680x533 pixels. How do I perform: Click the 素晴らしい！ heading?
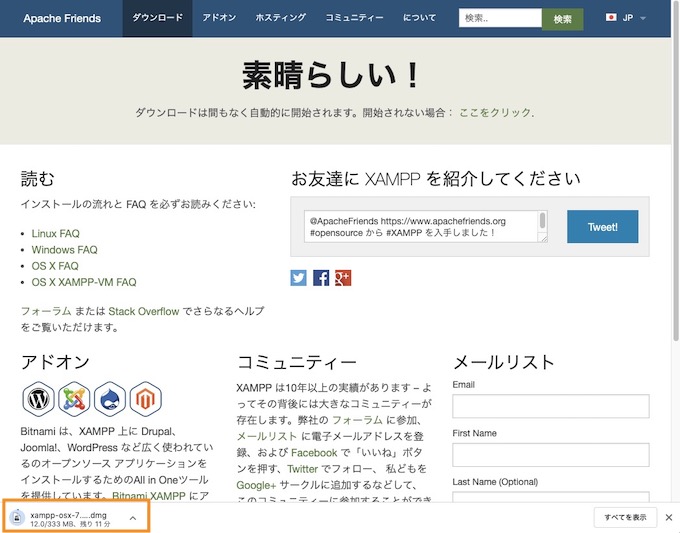tap(331, 75)
